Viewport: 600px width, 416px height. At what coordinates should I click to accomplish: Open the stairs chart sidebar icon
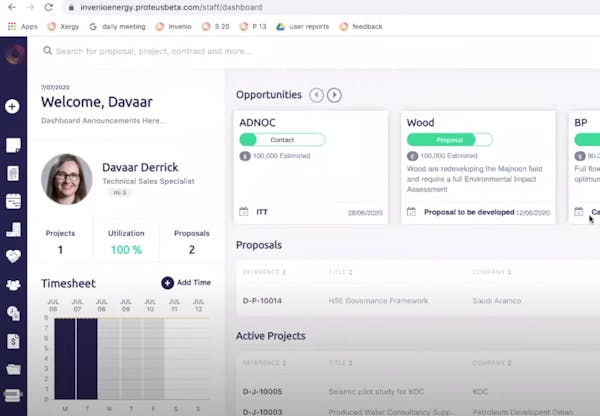tap(13, 230)
